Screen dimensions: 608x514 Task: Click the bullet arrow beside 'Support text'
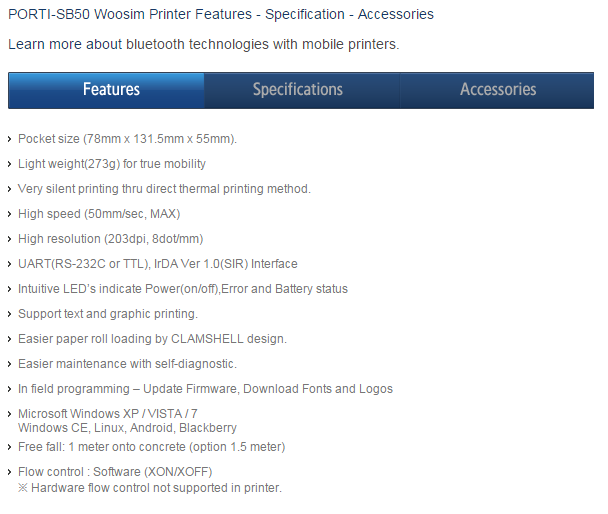click(x=10, y=314)
